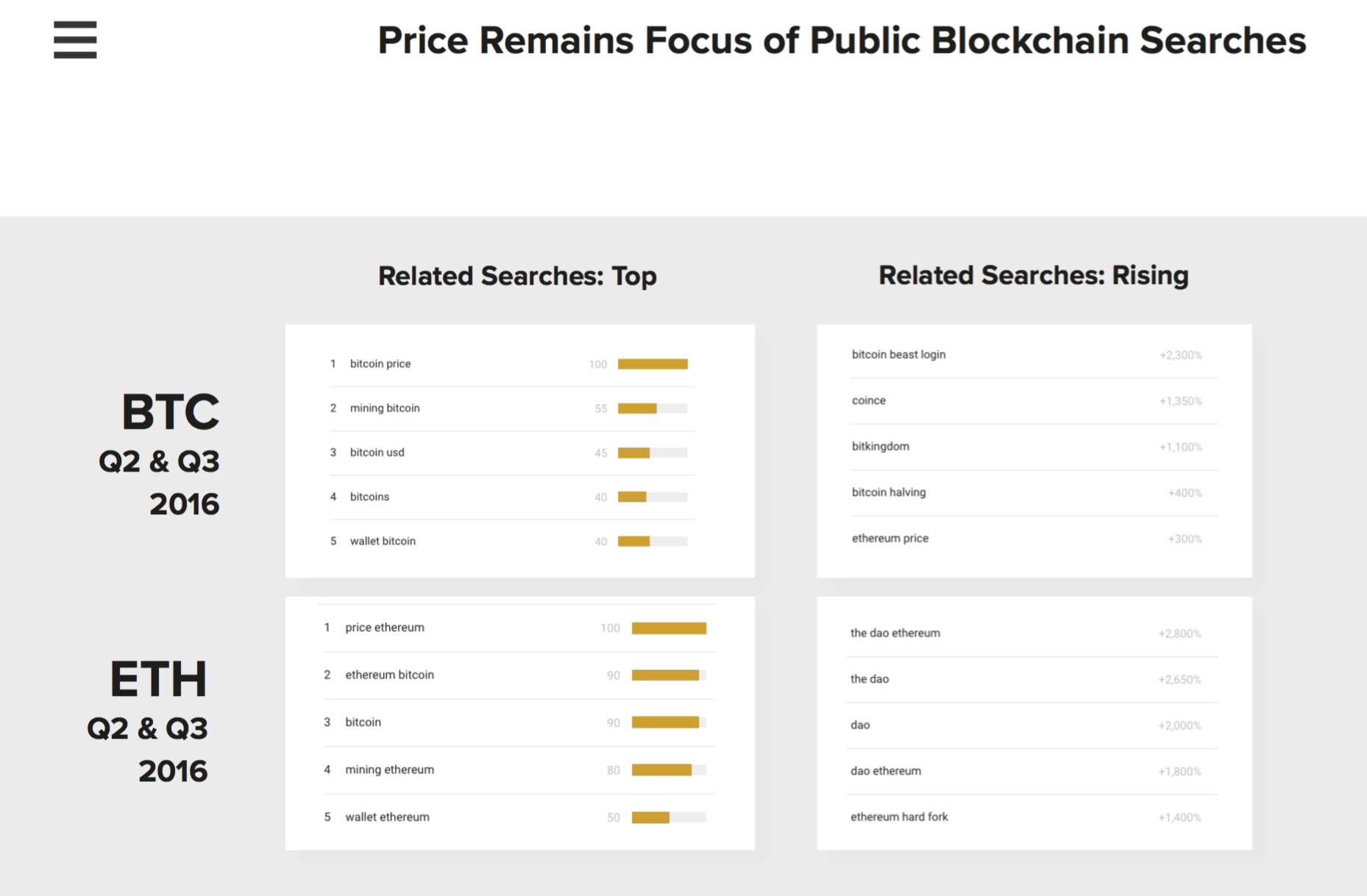Click the 'Related Searches: Rising' heading
1367x896 pixels.
(x=1033, y=275)
